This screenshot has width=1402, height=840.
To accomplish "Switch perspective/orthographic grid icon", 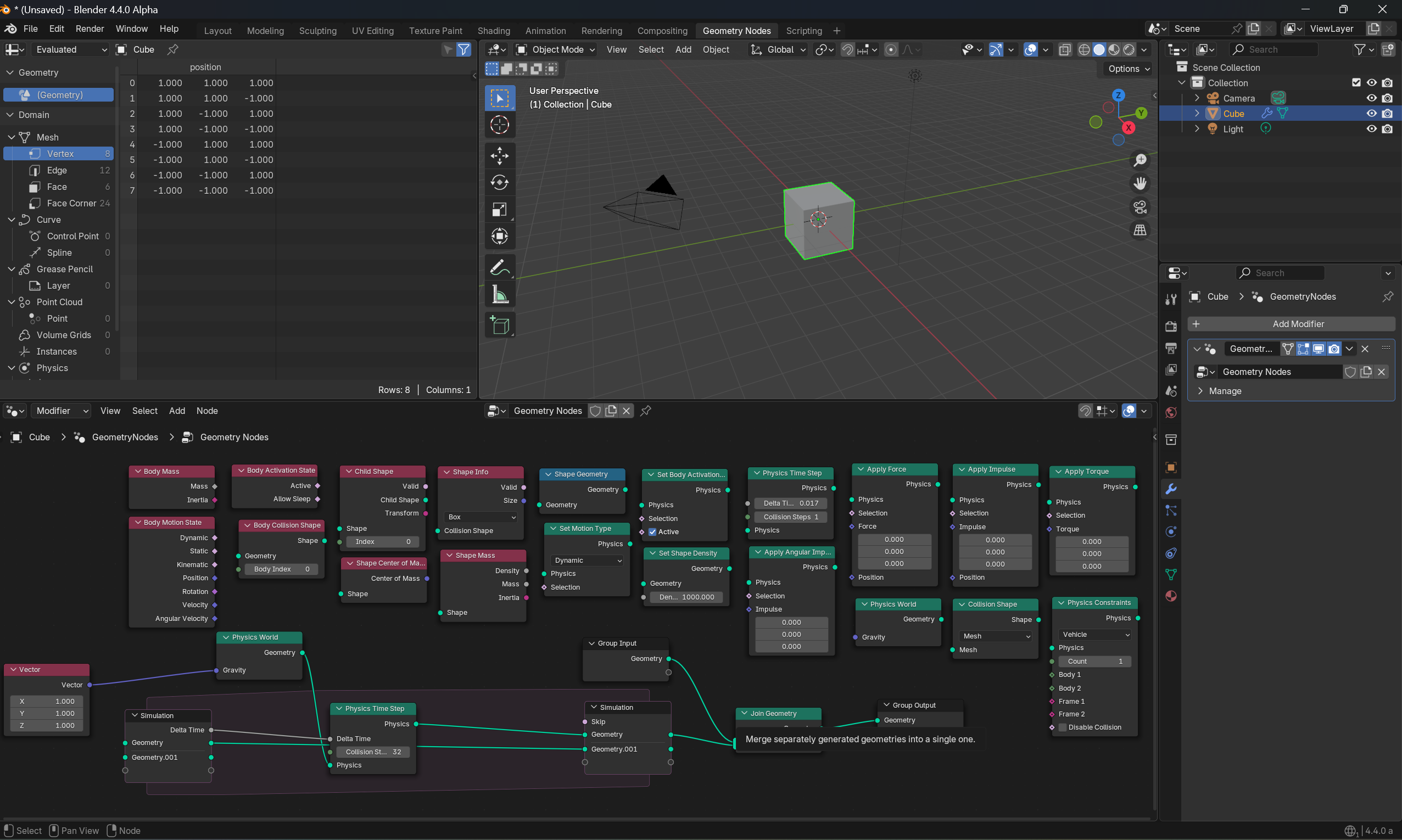I will click(1140, 231).
